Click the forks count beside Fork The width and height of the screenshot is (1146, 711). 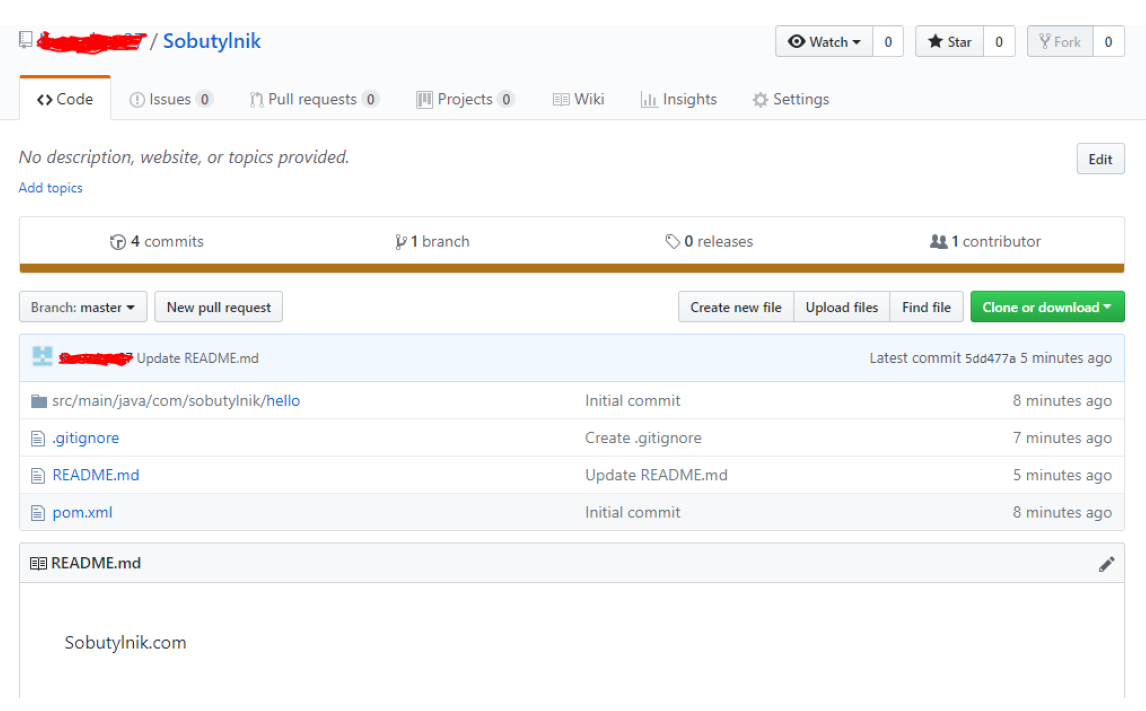tap(1109, 42)
